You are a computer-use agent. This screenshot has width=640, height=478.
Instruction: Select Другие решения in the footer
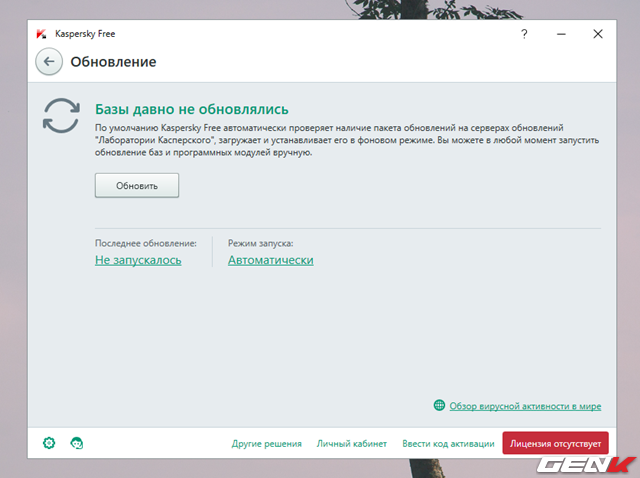click(267, 443)
